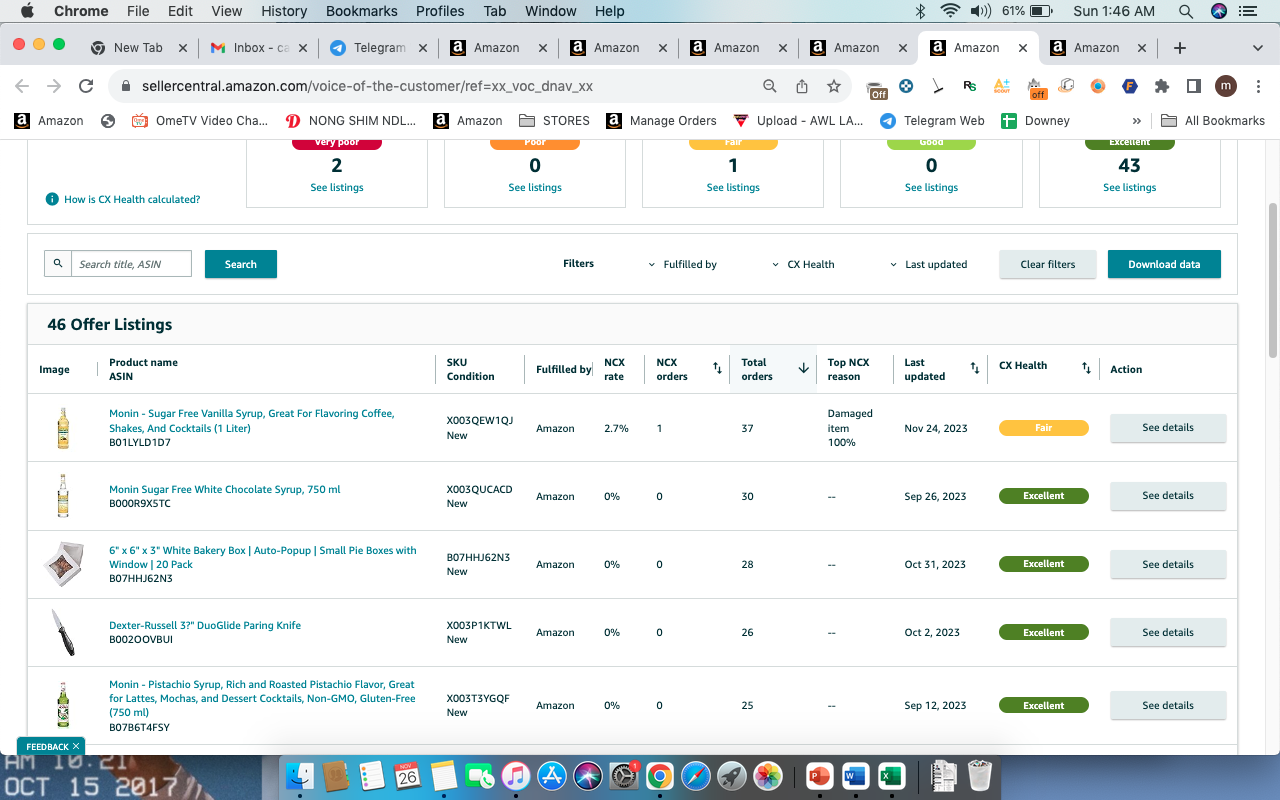Open the Chrome extensions puzzle icon
This screenshot has height=800, width=1280.
coord(1162,86)
